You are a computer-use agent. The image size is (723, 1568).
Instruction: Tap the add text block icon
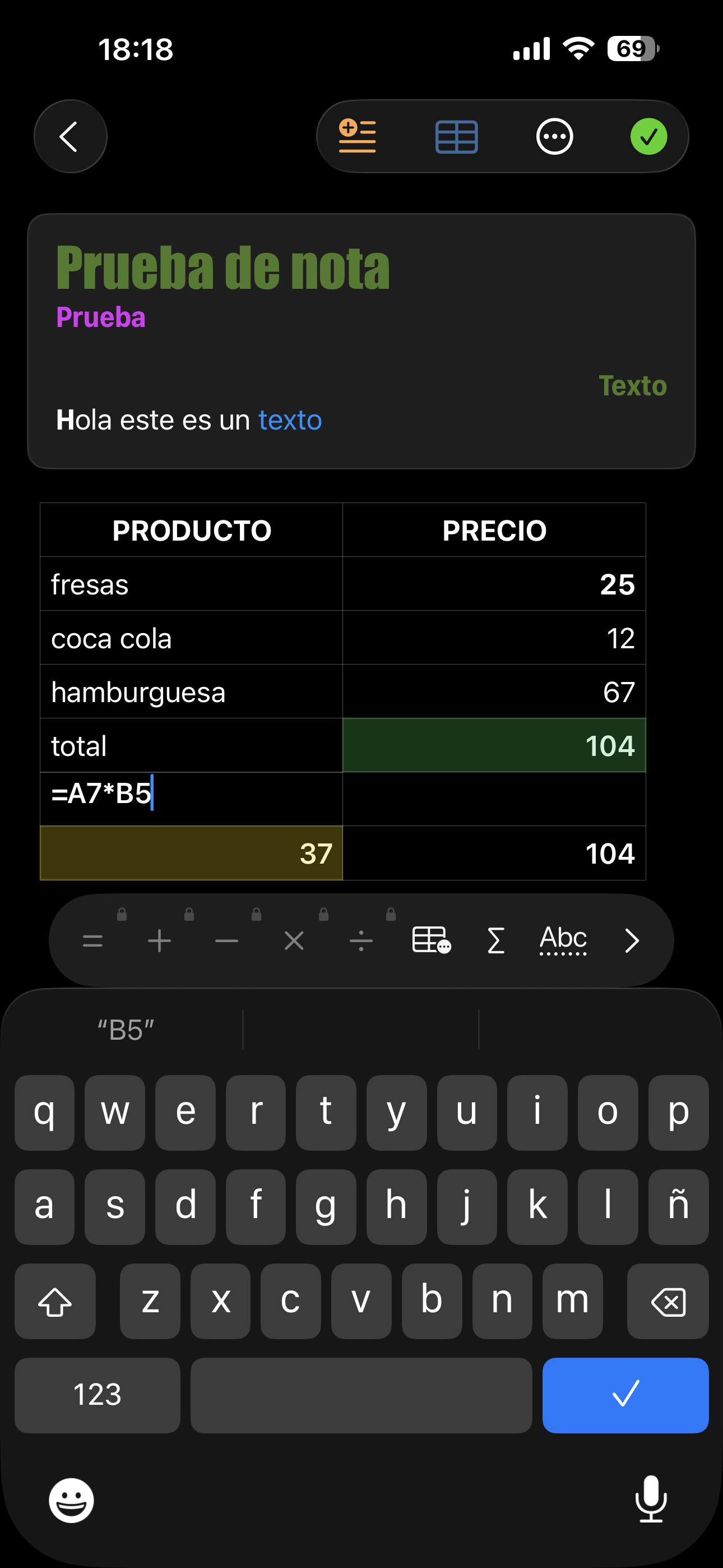point(357,136)
